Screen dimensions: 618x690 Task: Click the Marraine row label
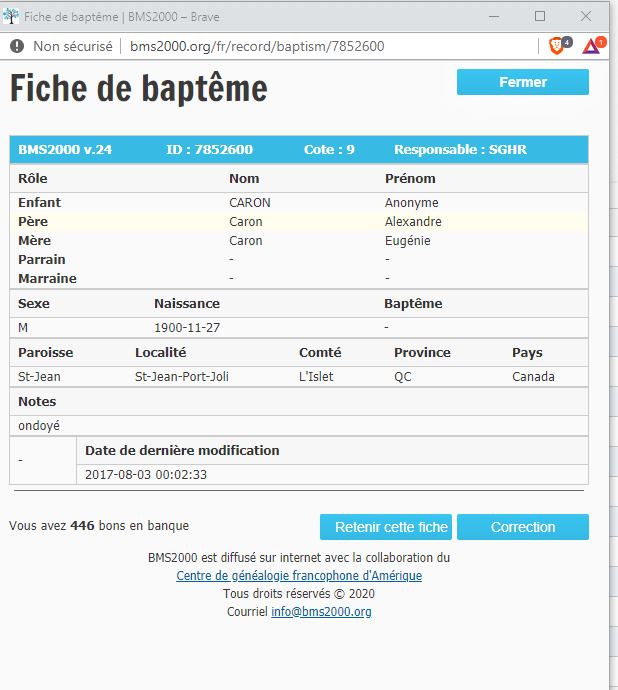(x=48, y=279)
